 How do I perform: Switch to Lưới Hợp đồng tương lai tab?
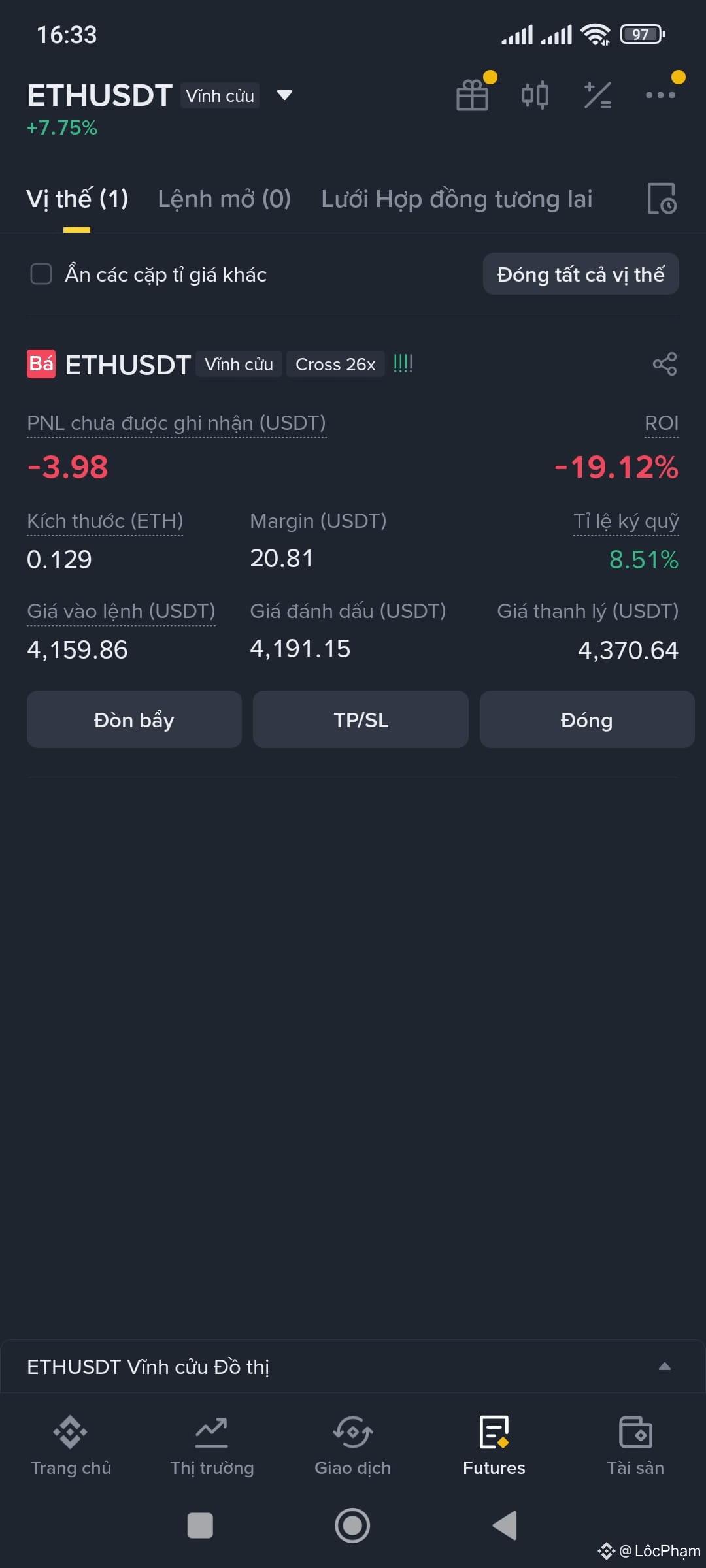(x=456, y=199)
